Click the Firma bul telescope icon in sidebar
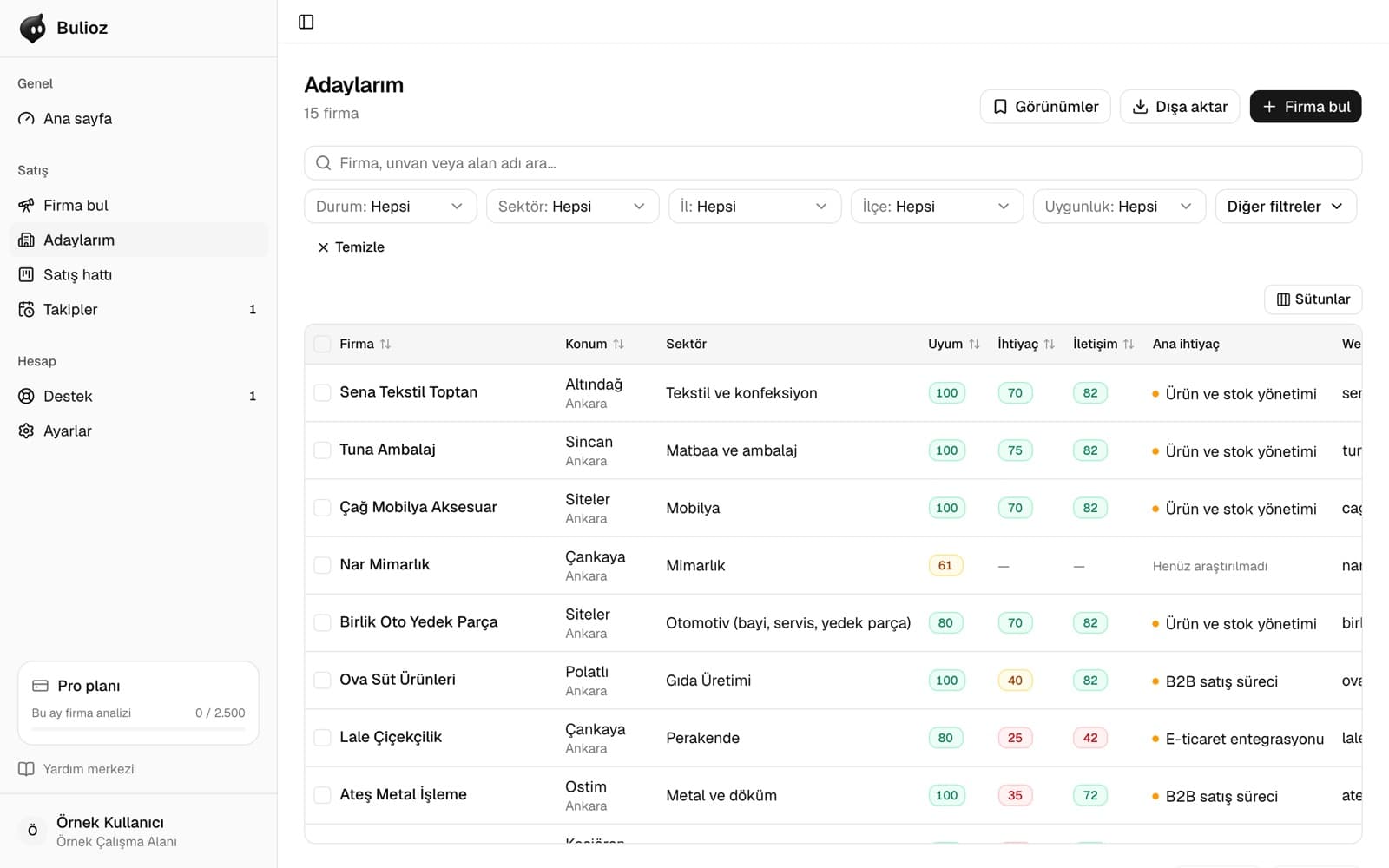This screenshot has height=868, width=1389. (x=27, y=206)
